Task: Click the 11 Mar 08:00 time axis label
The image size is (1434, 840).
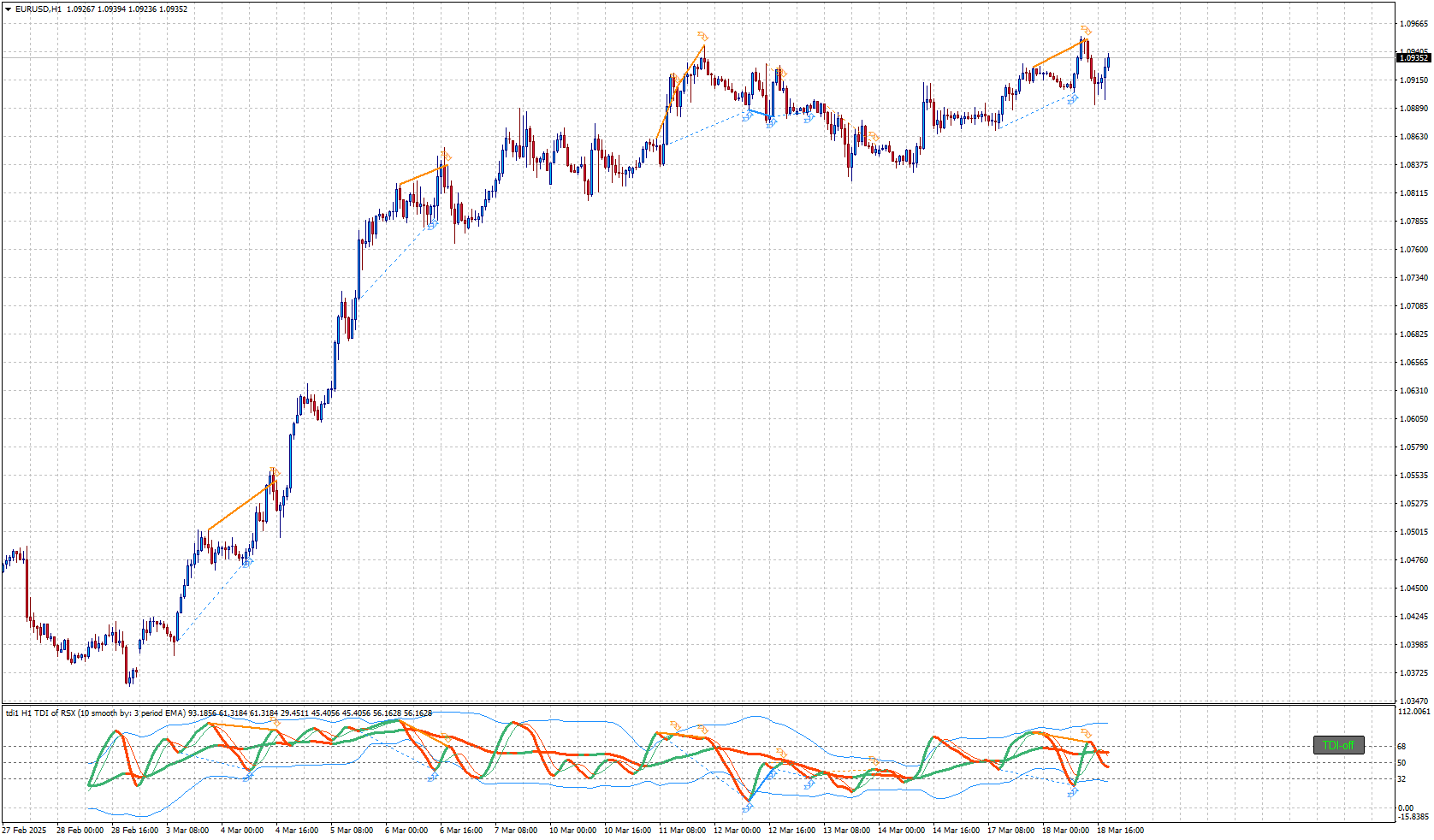Action: (682, 831)
